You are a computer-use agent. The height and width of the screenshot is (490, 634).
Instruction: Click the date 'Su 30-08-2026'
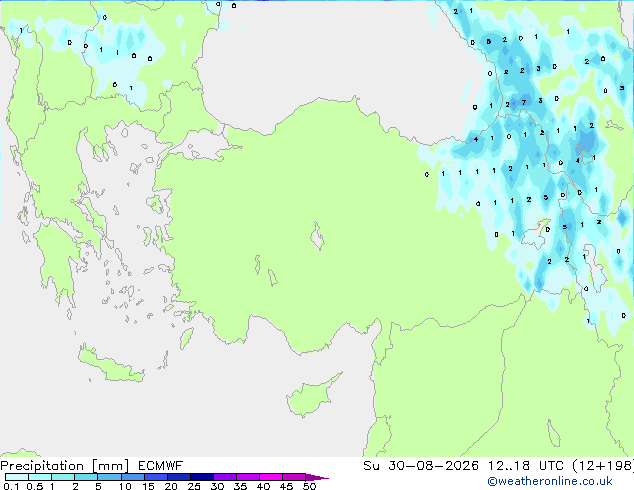tap(421, 466)
